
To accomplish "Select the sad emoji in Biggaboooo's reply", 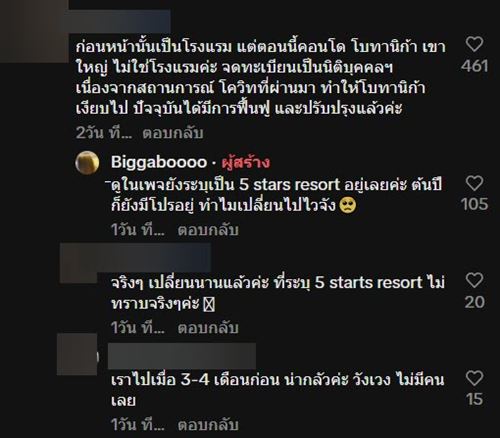I will point(347,206).
